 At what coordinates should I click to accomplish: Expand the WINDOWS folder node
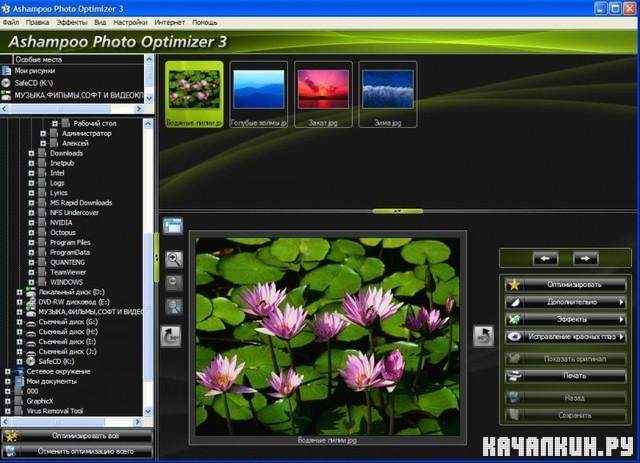tap(31, 282)
